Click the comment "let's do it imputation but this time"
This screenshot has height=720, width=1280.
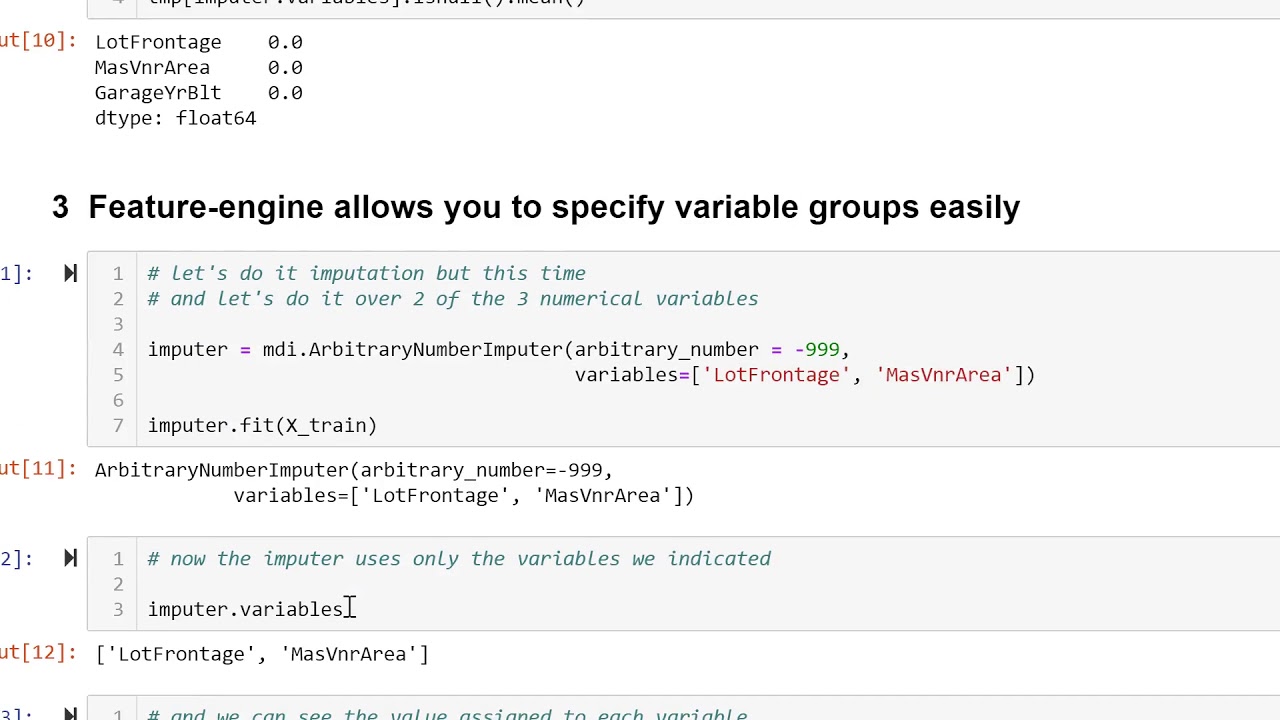pos(366,273)
